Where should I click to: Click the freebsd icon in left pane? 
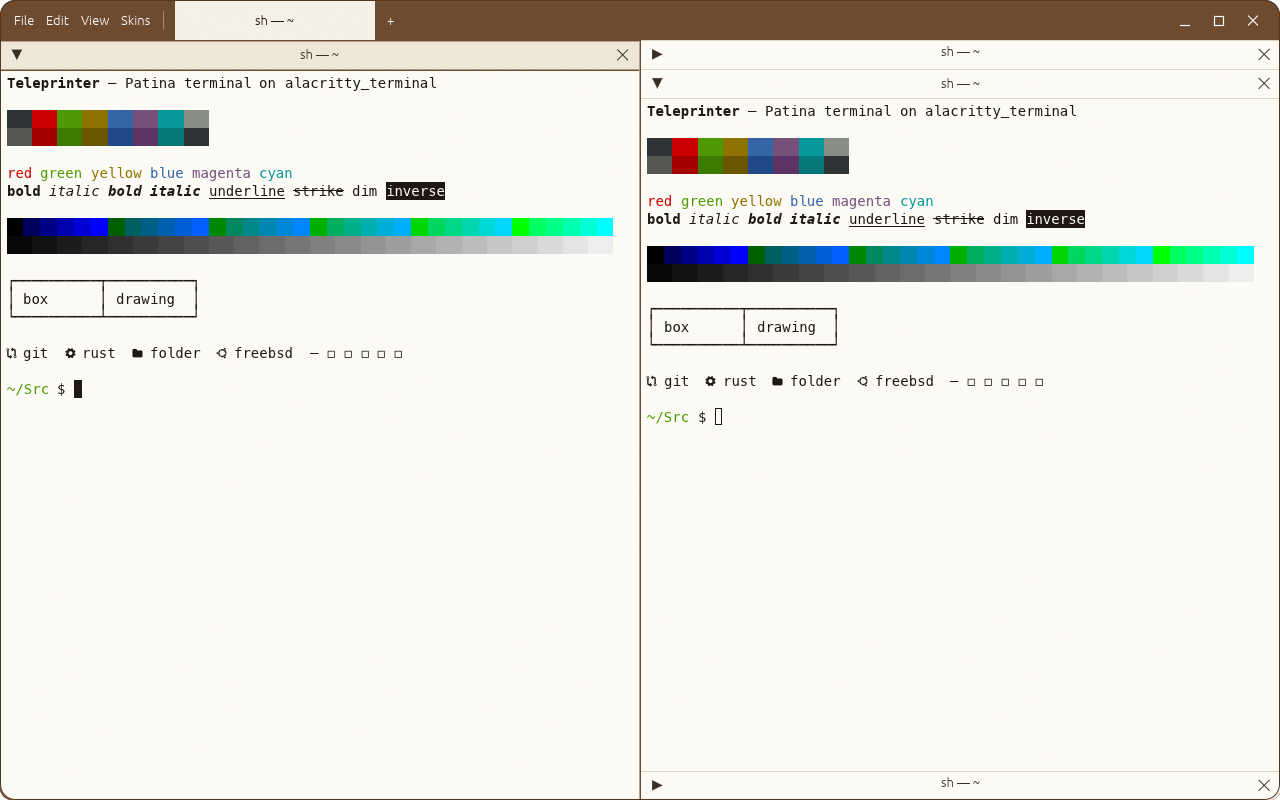(x=222, y=353)
